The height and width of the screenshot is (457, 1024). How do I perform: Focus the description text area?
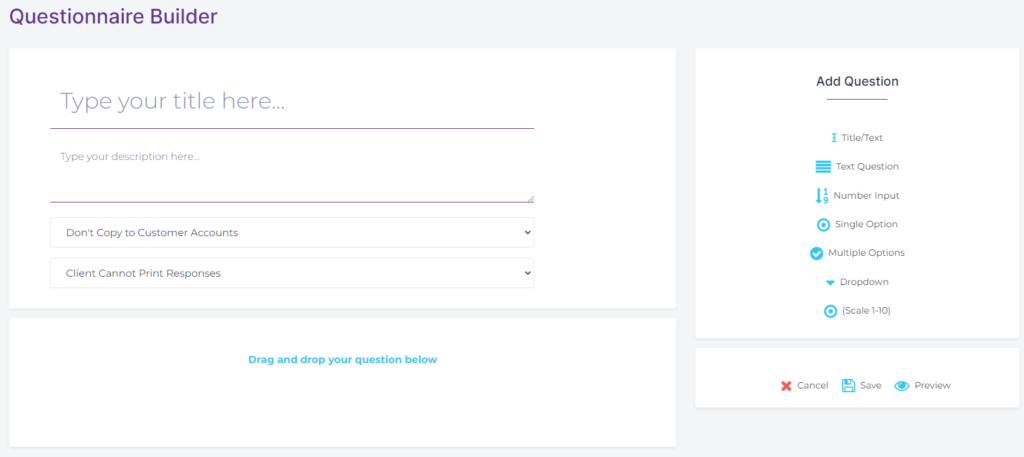click(x=292, y=173)
